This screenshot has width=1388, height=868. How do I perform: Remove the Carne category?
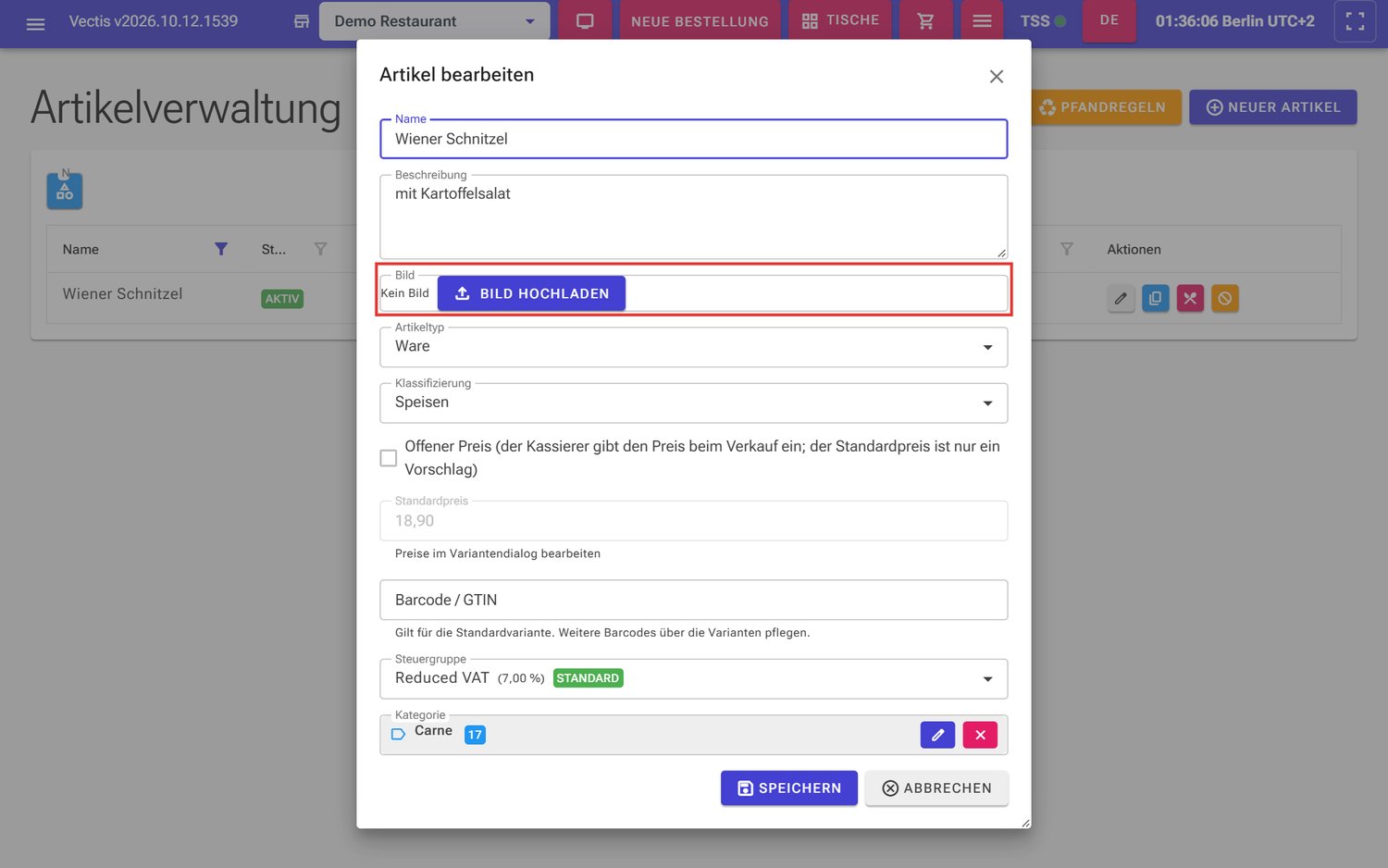(980, 735)
